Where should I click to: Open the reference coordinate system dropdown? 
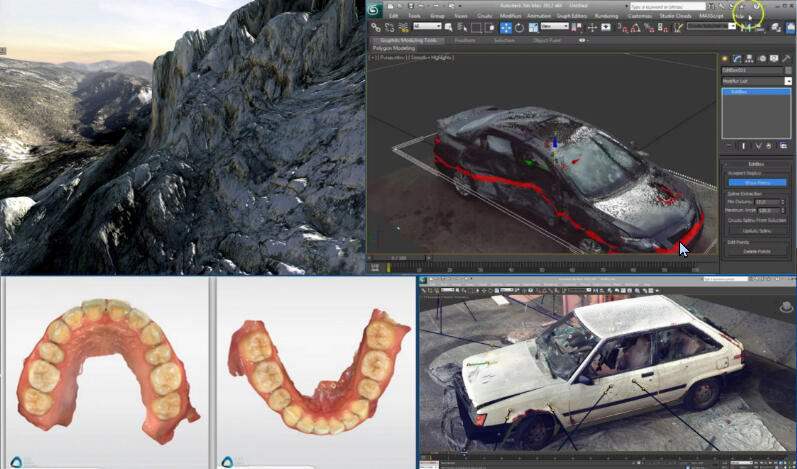coord(556,26)
